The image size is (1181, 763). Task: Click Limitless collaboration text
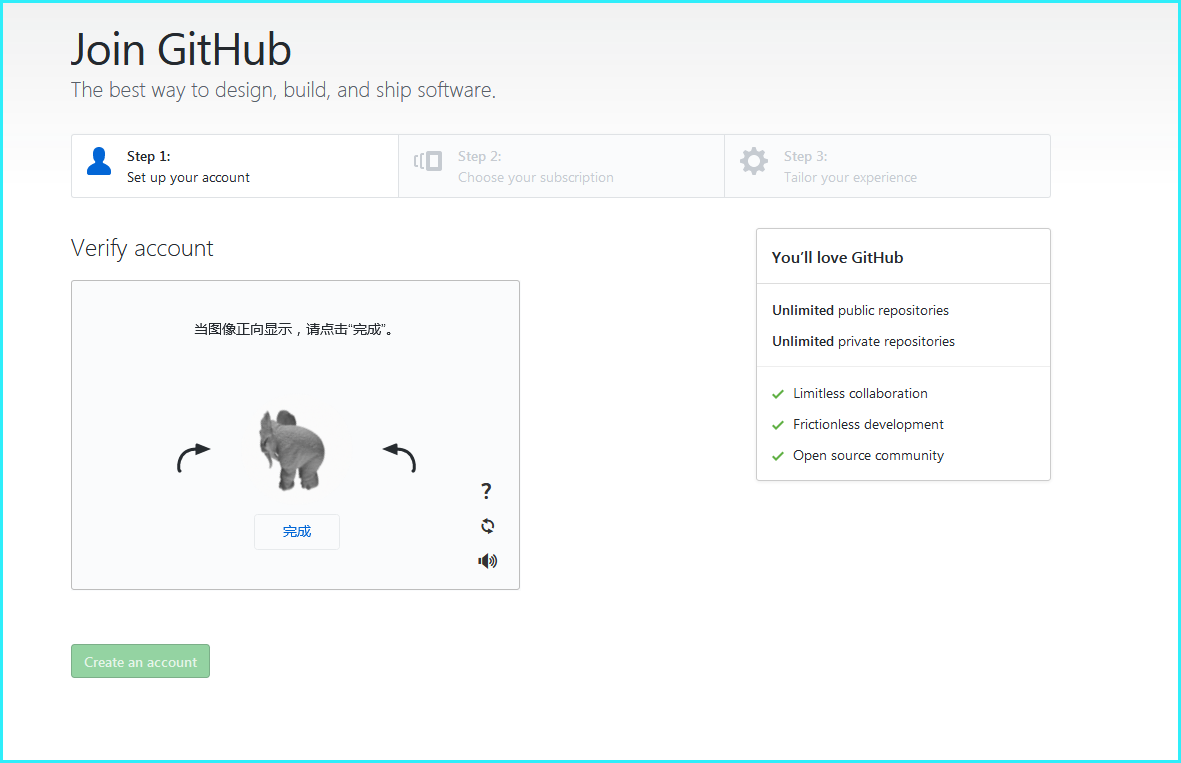(x=860, y=393)
